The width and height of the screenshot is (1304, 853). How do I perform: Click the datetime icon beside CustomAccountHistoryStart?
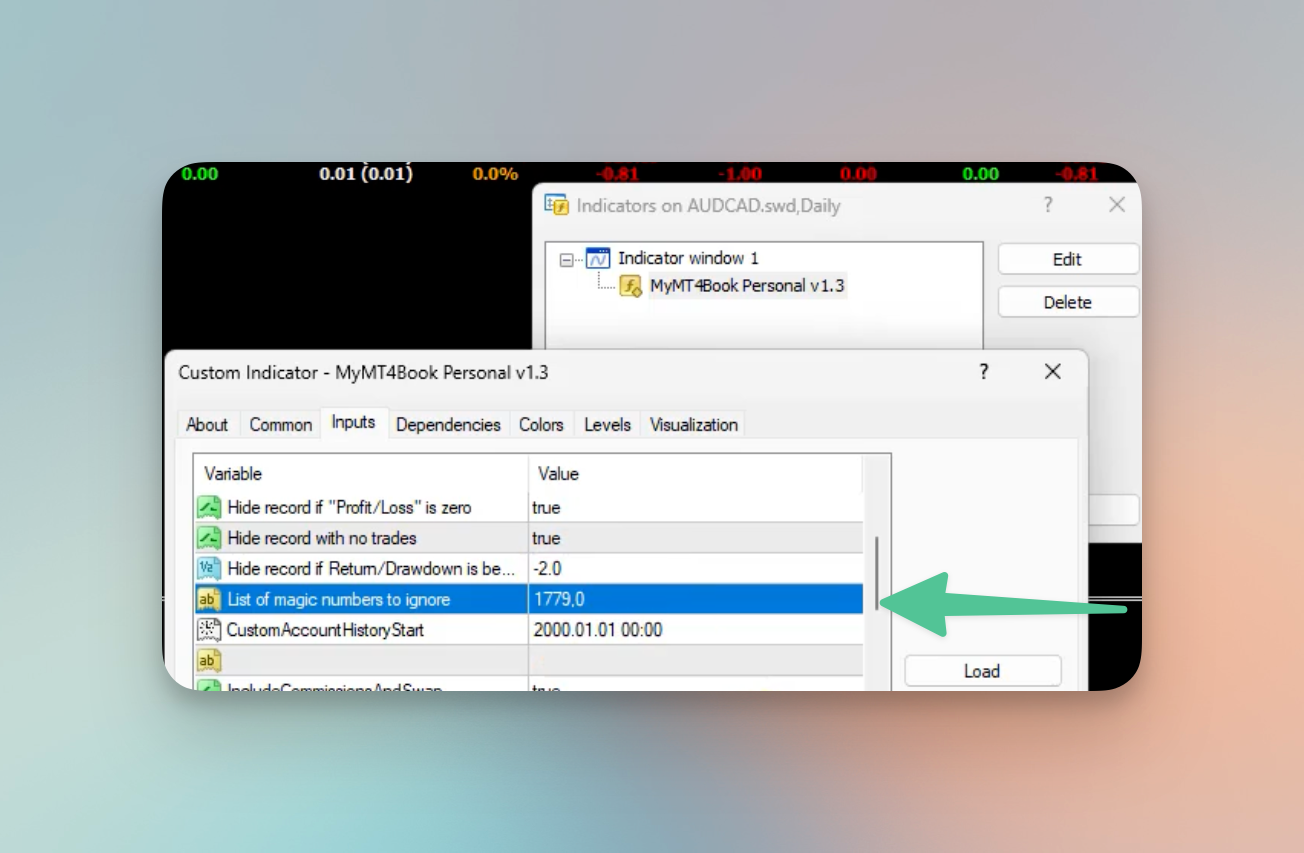point(209,630)
